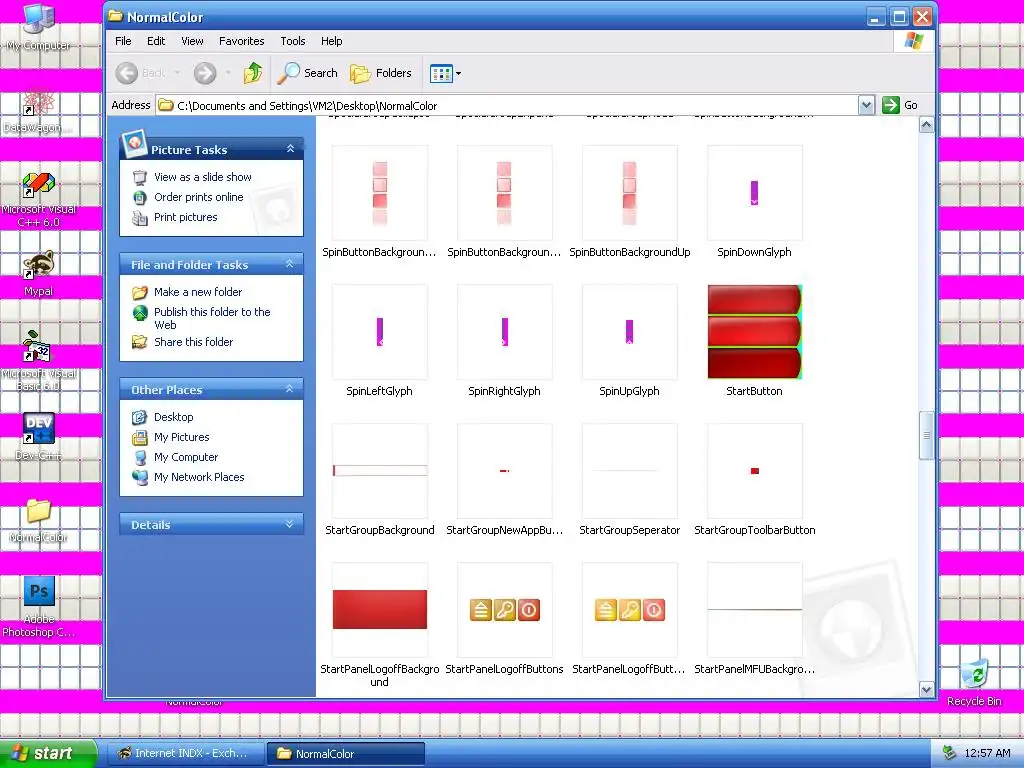Image resolution: width=1024 pixels, height=768 pixels.
Task: Expand the address bar dropdown
Action: coord(866,105)
